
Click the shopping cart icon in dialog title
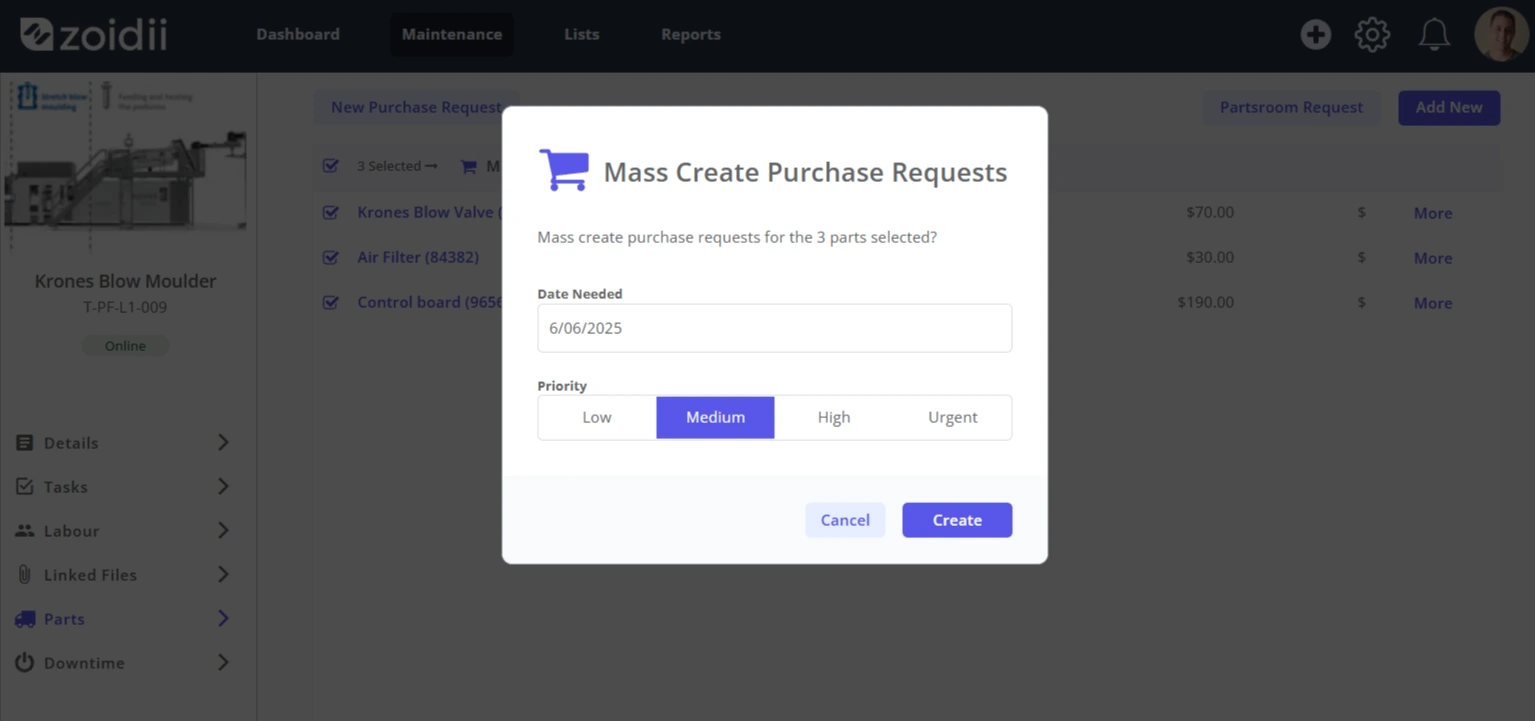563,170
